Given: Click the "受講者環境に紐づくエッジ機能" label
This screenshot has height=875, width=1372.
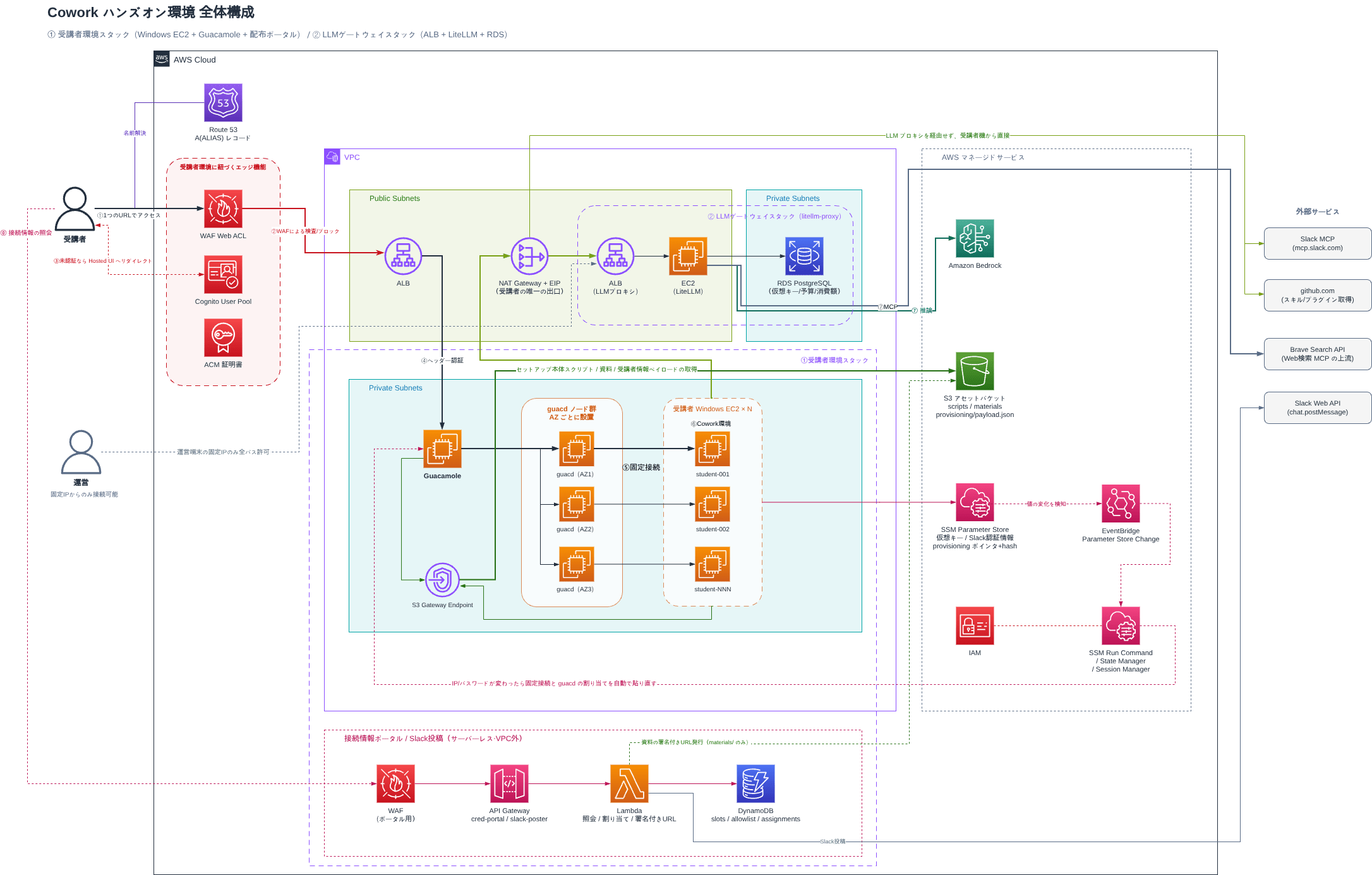Looking at the screenshot, I should [x=223, y=167].
